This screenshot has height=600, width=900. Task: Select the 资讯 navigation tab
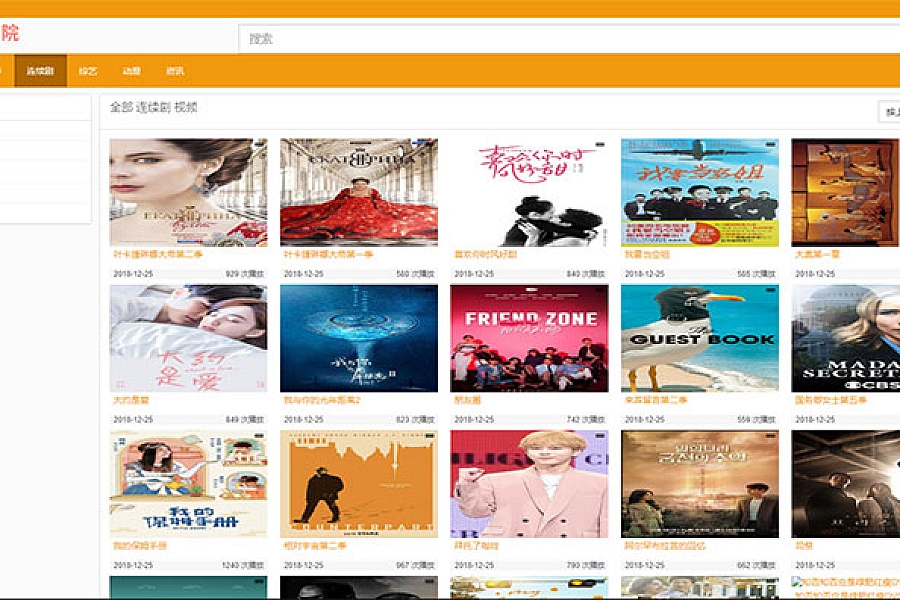(175, 71)
